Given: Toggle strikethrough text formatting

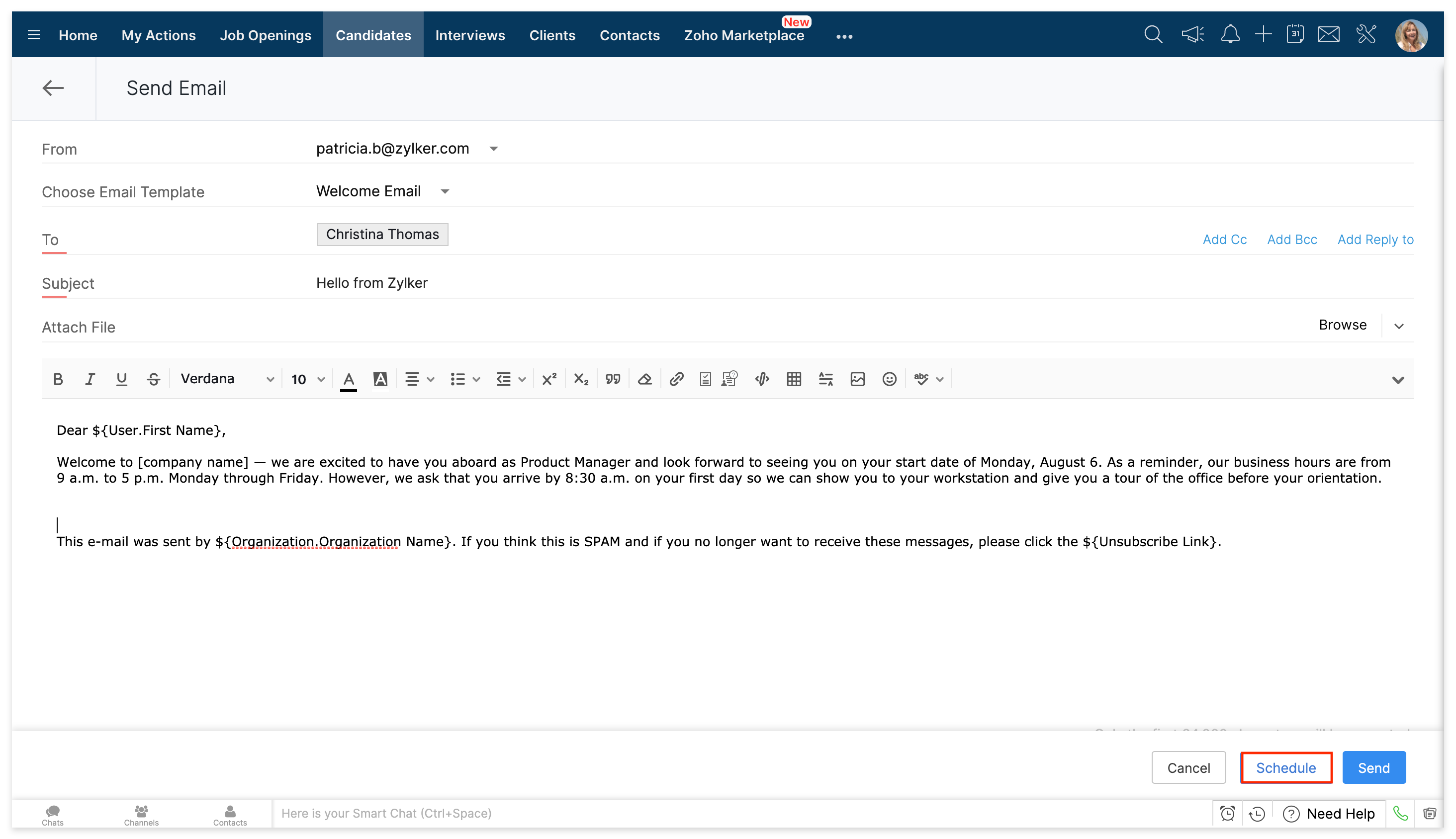Looking at the screenshot, I should tap(153, 379).
